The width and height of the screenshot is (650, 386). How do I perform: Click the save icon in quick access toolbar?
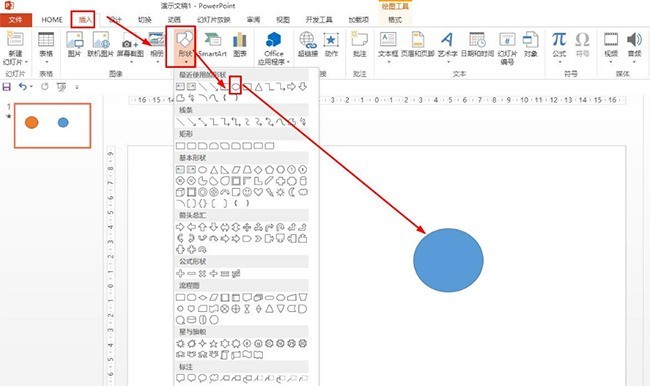tap(7, 87)
